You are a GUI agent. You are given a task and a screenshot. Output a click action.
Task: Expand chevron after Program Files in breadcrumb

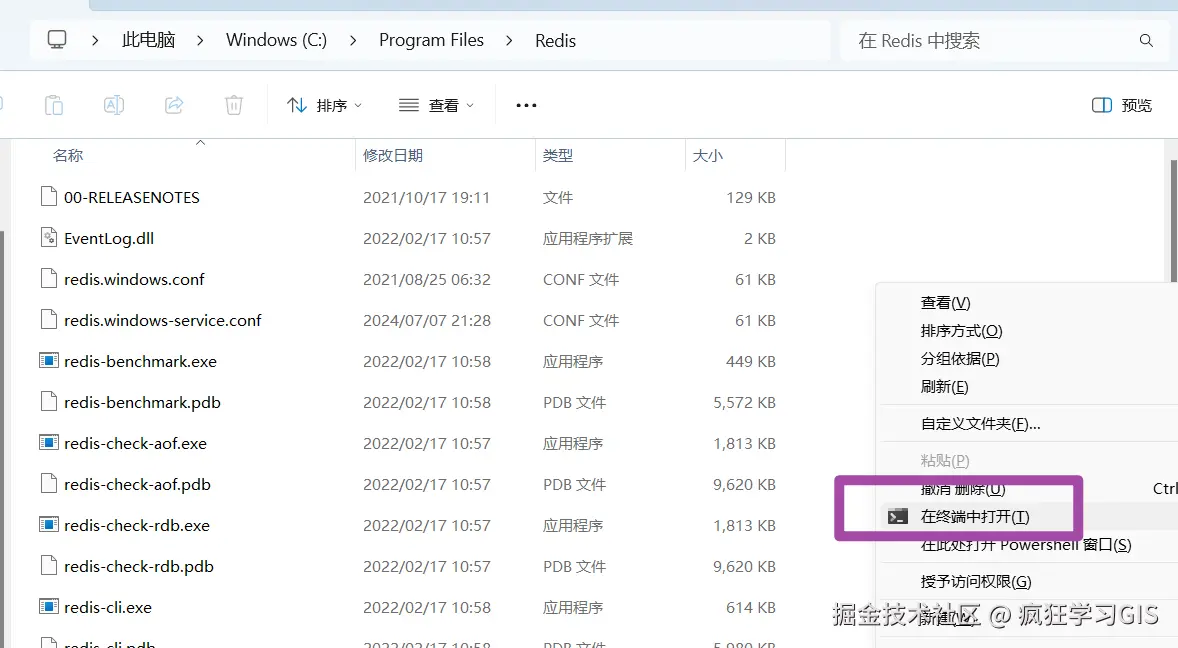point(509,41)
